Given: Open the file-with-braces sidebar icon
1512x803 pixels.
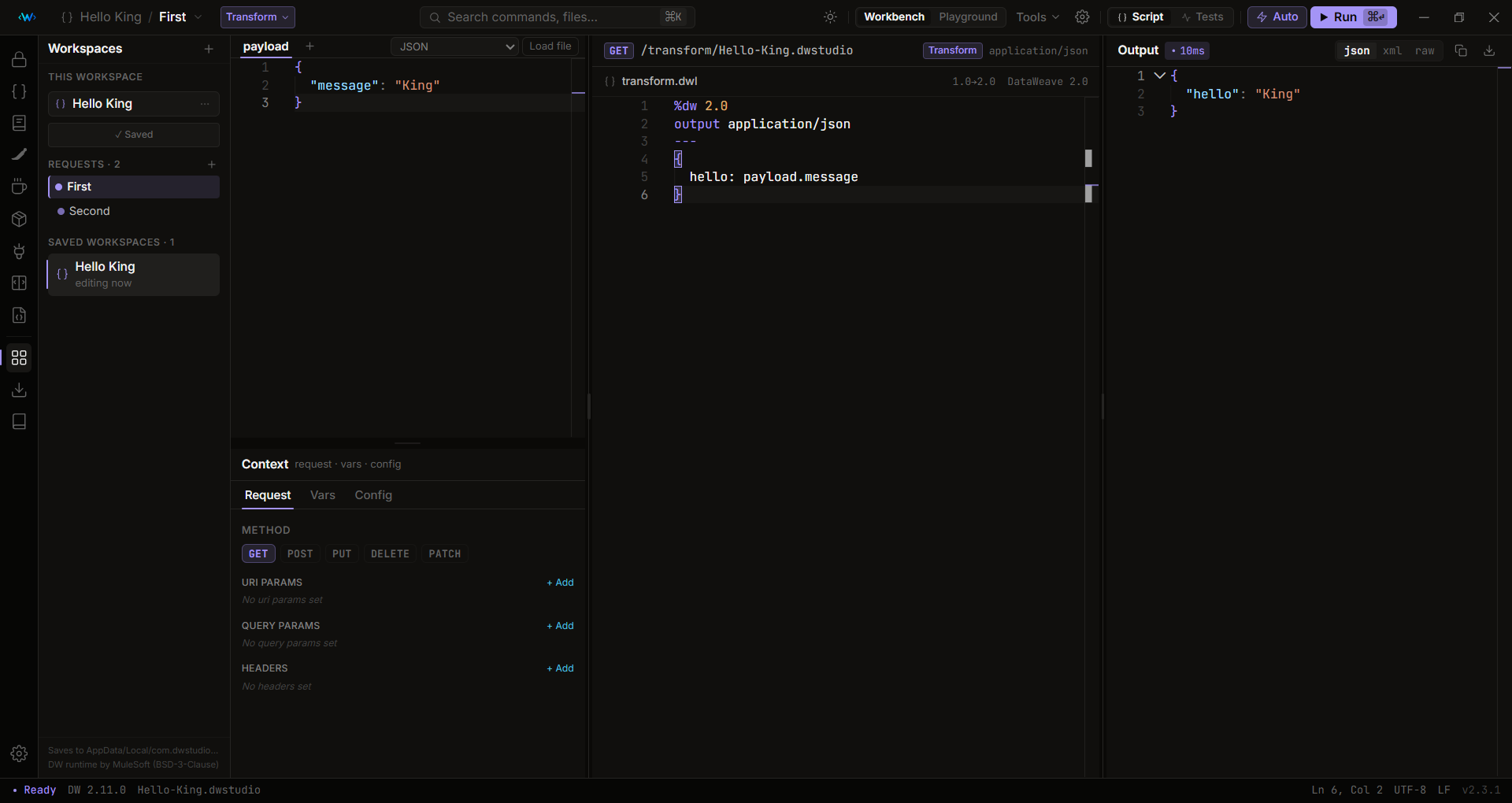Looking at the screenshot, I should (x=19, y=315).
